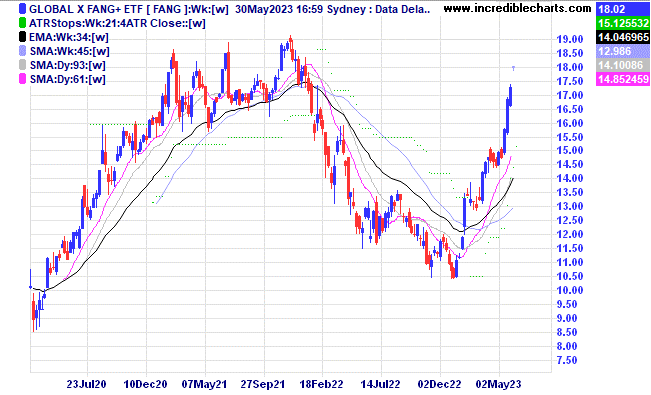Click the blue FANG legend color marker
This screenshot has height=395, width=651.
coord(23,9)
